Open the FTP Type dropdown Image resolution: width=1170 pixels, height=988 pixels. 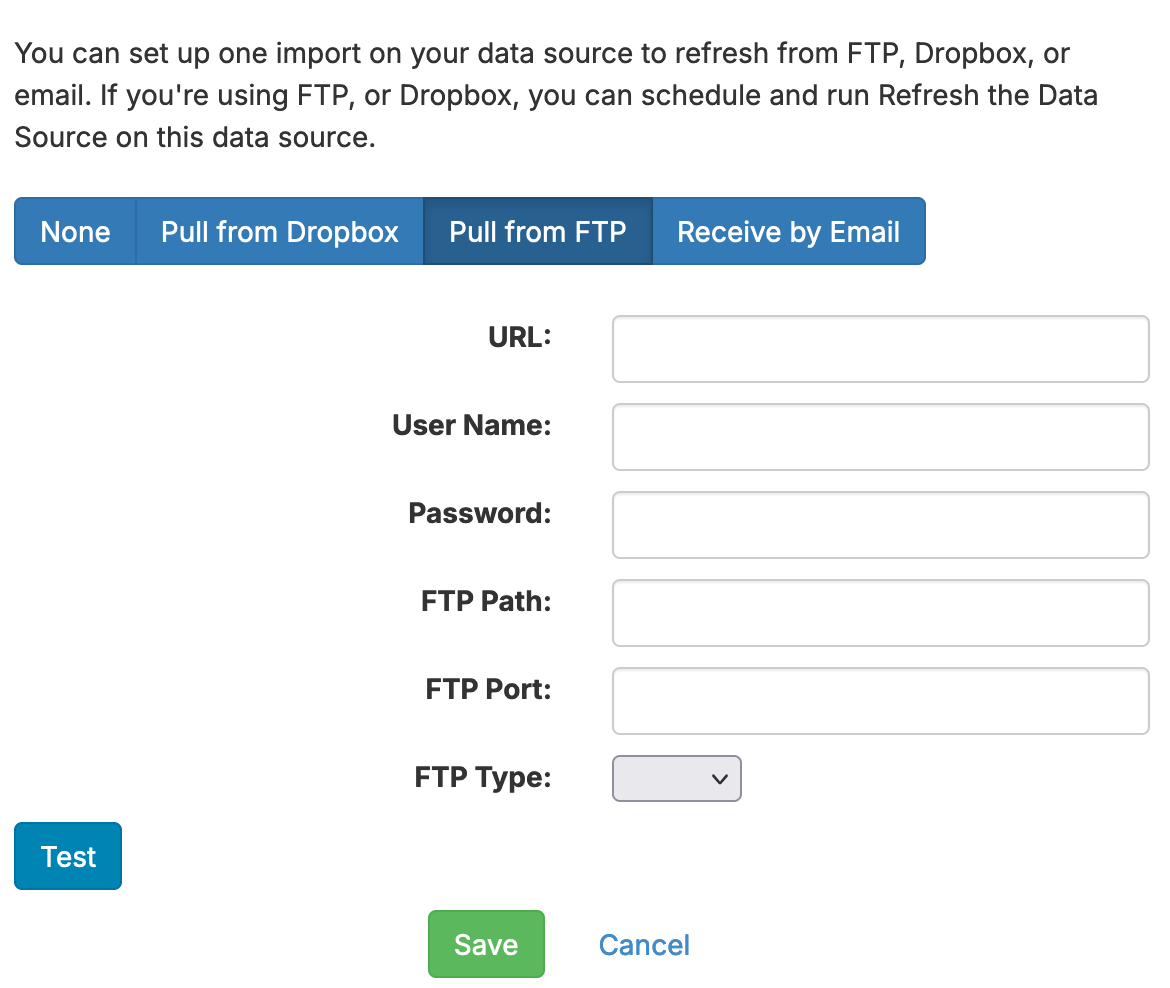tap(676, 779)
